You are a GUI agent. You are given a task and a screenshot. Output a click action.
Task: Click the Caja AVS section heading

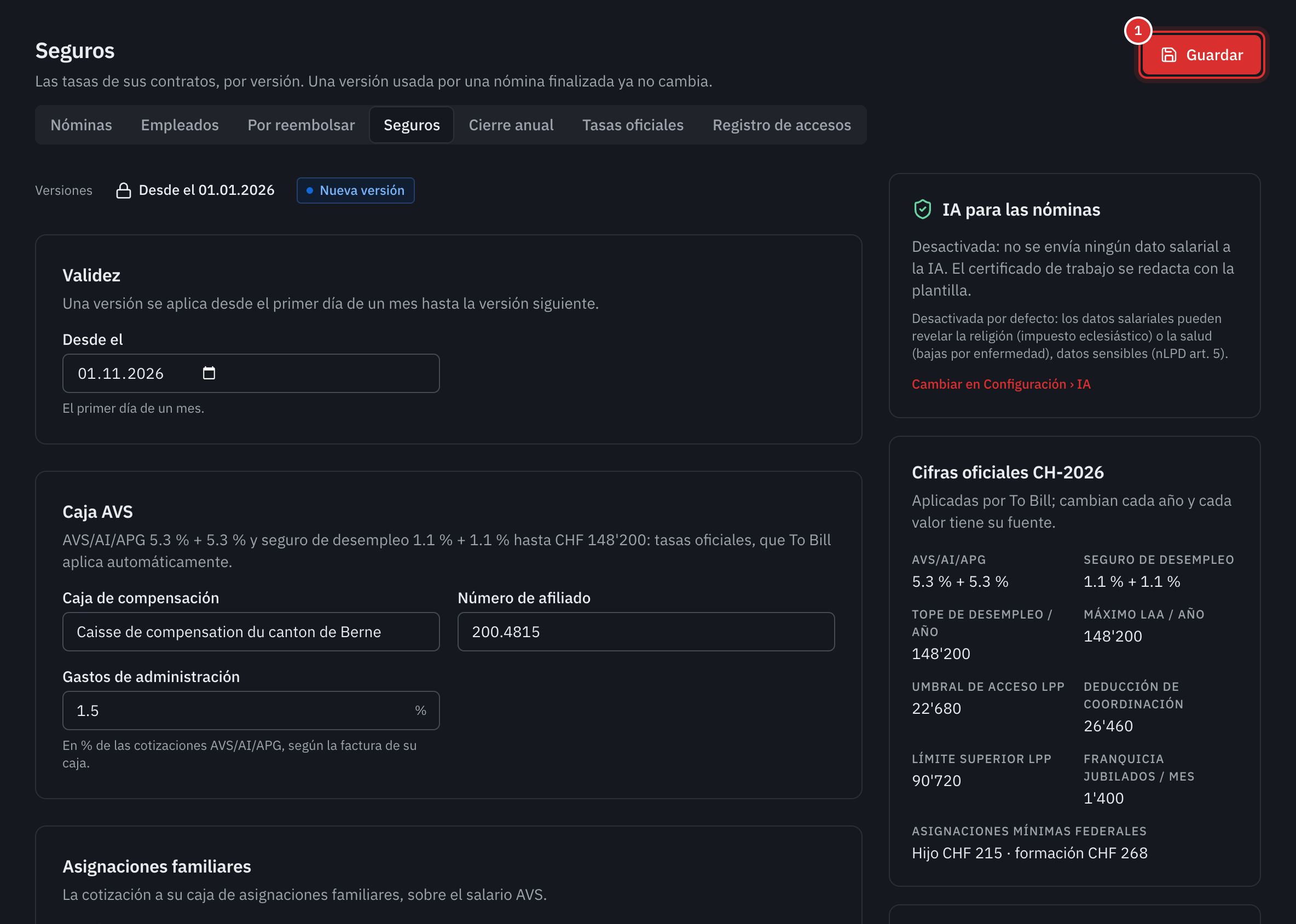[x=97, y=511]
